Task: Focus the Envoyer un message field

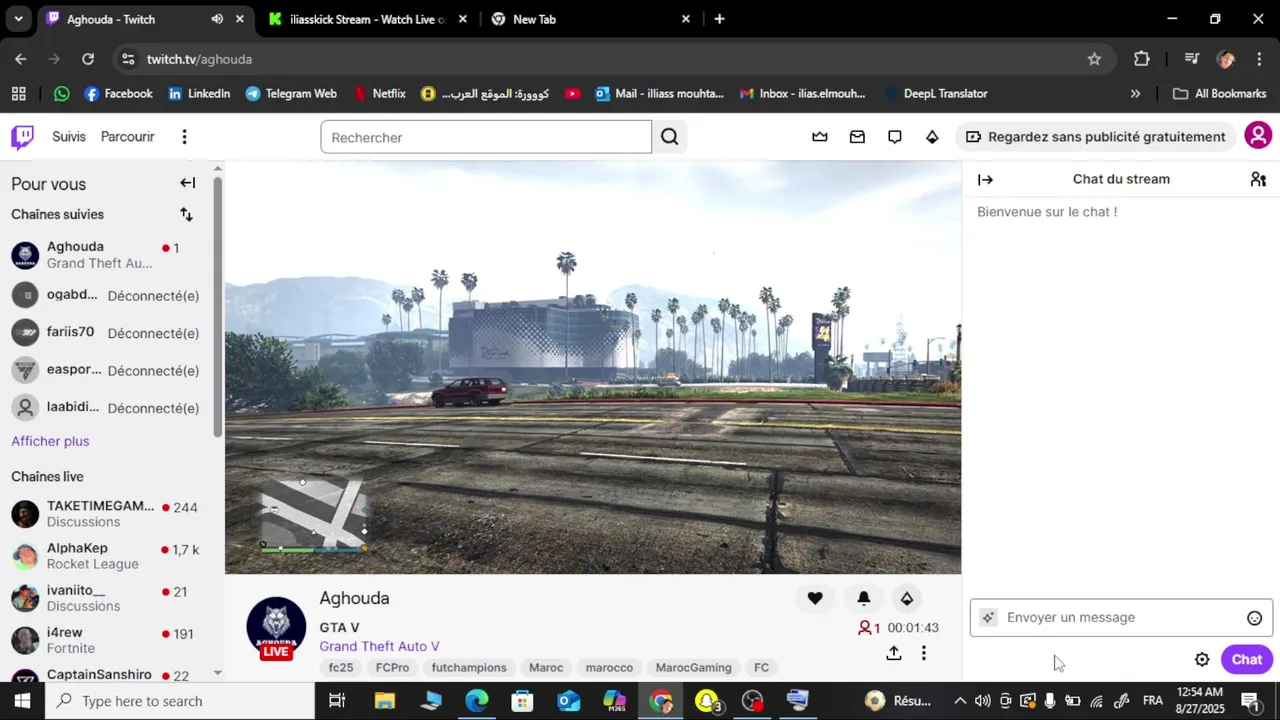Action: pos(1121,618)
